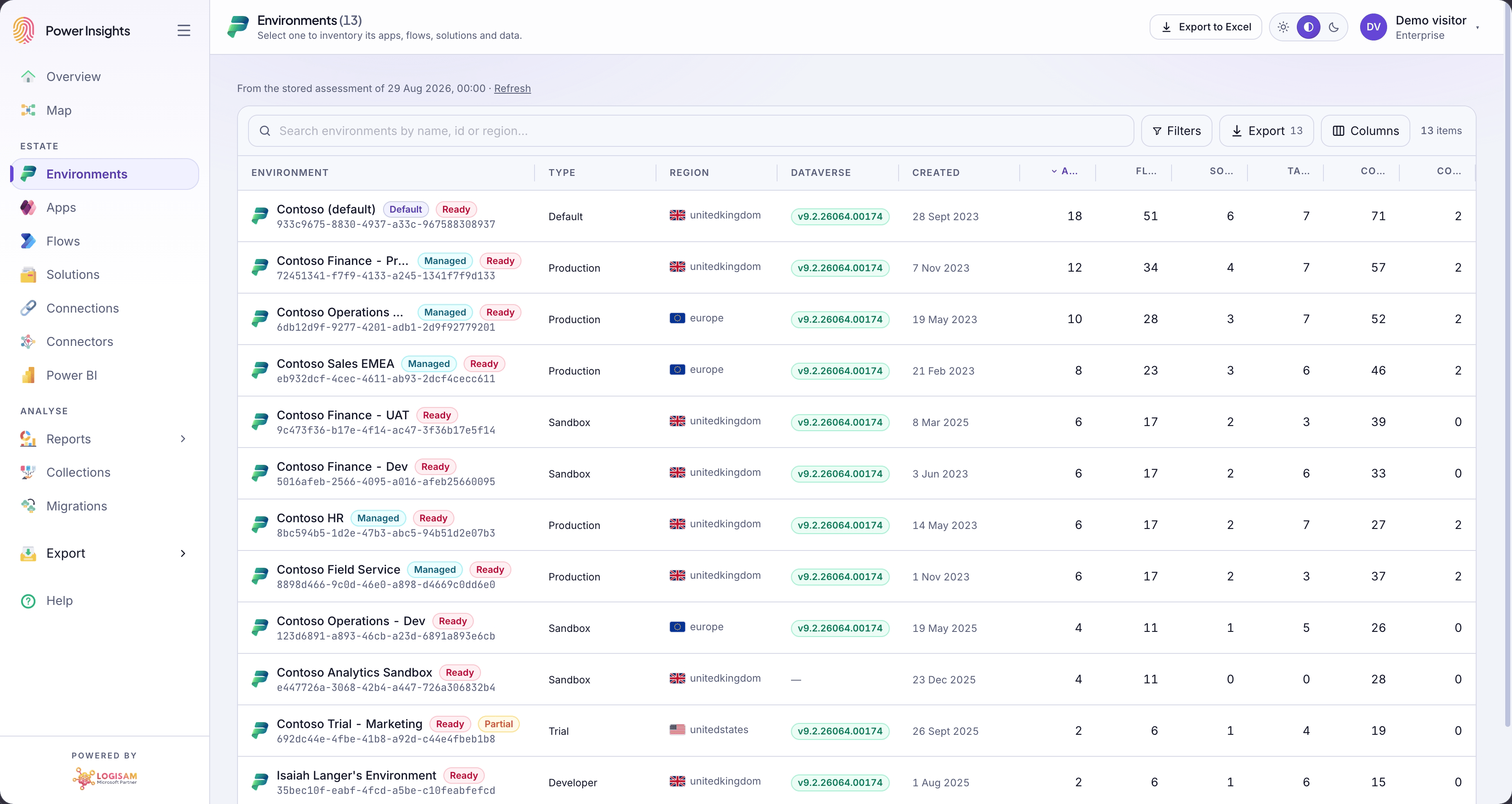
Task: Click the Contoso Field Service environment icon
Action: pos(259,576)
